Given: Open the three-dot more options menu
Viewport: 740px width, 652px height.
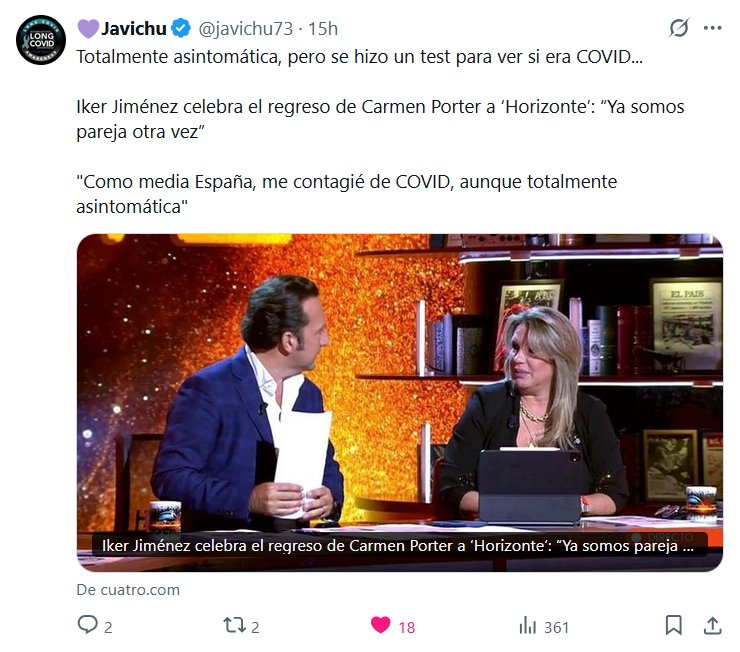Looking at the screenshot, I should click(x=712, y=28).
